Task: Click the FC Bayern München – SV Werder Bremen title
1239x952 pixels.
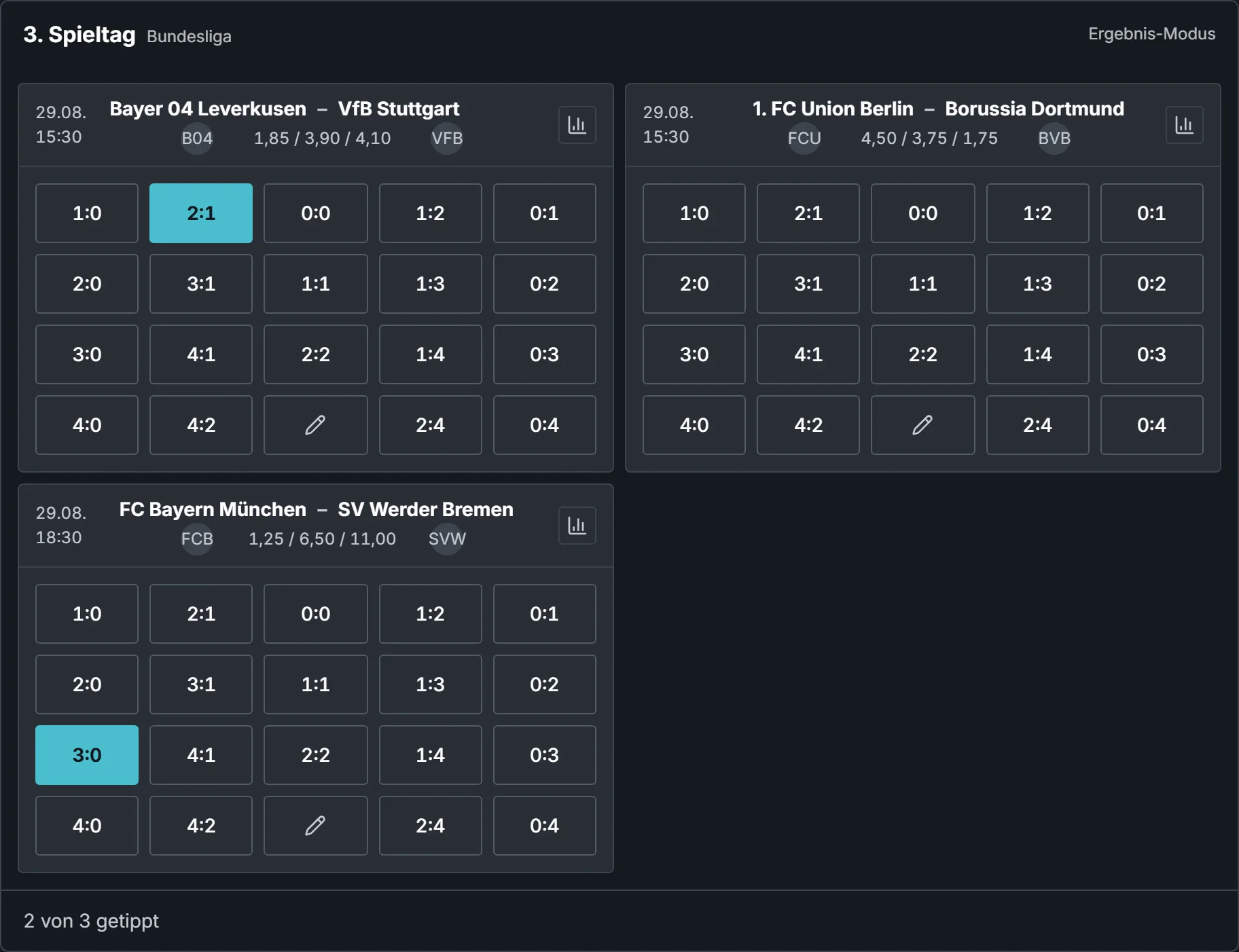Action: click(x=317, y=509)
